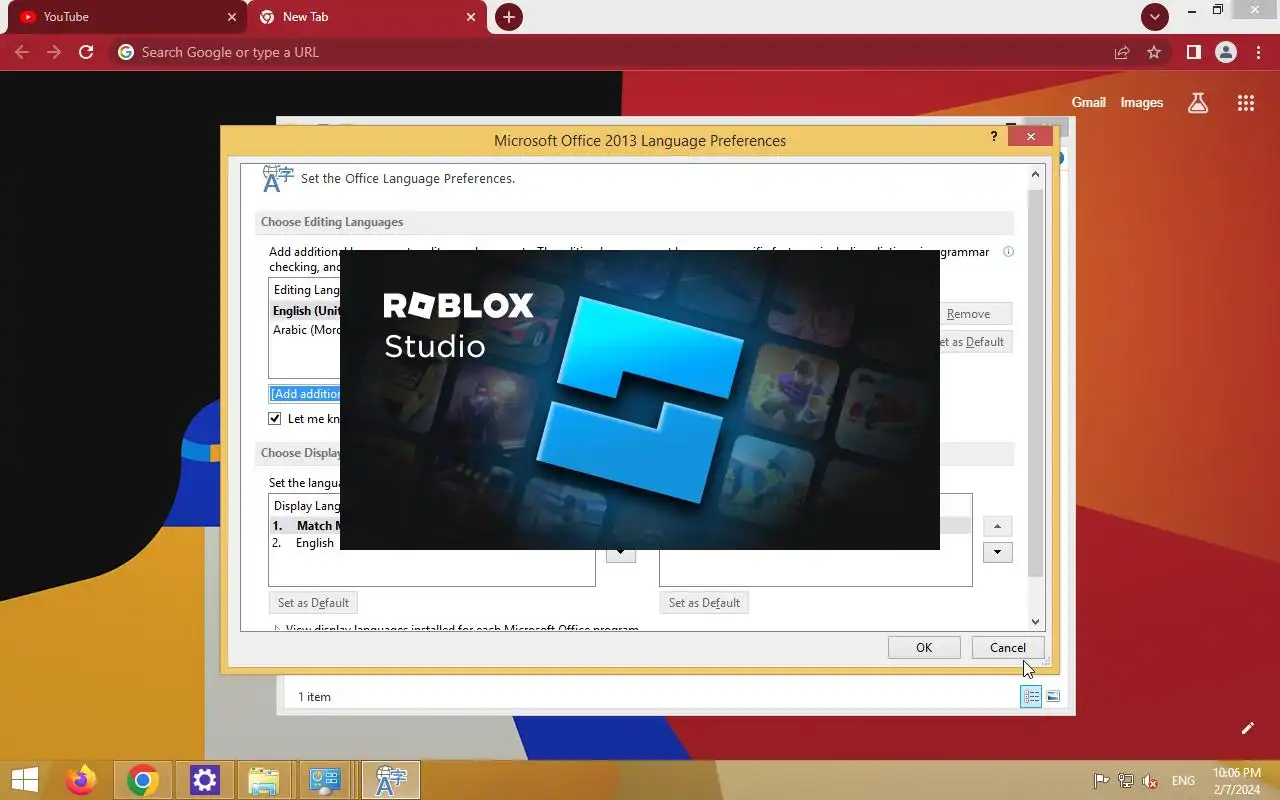Select the Office Language Preferences taskbar icon
1280x800 pixels.
click(391, 780)
